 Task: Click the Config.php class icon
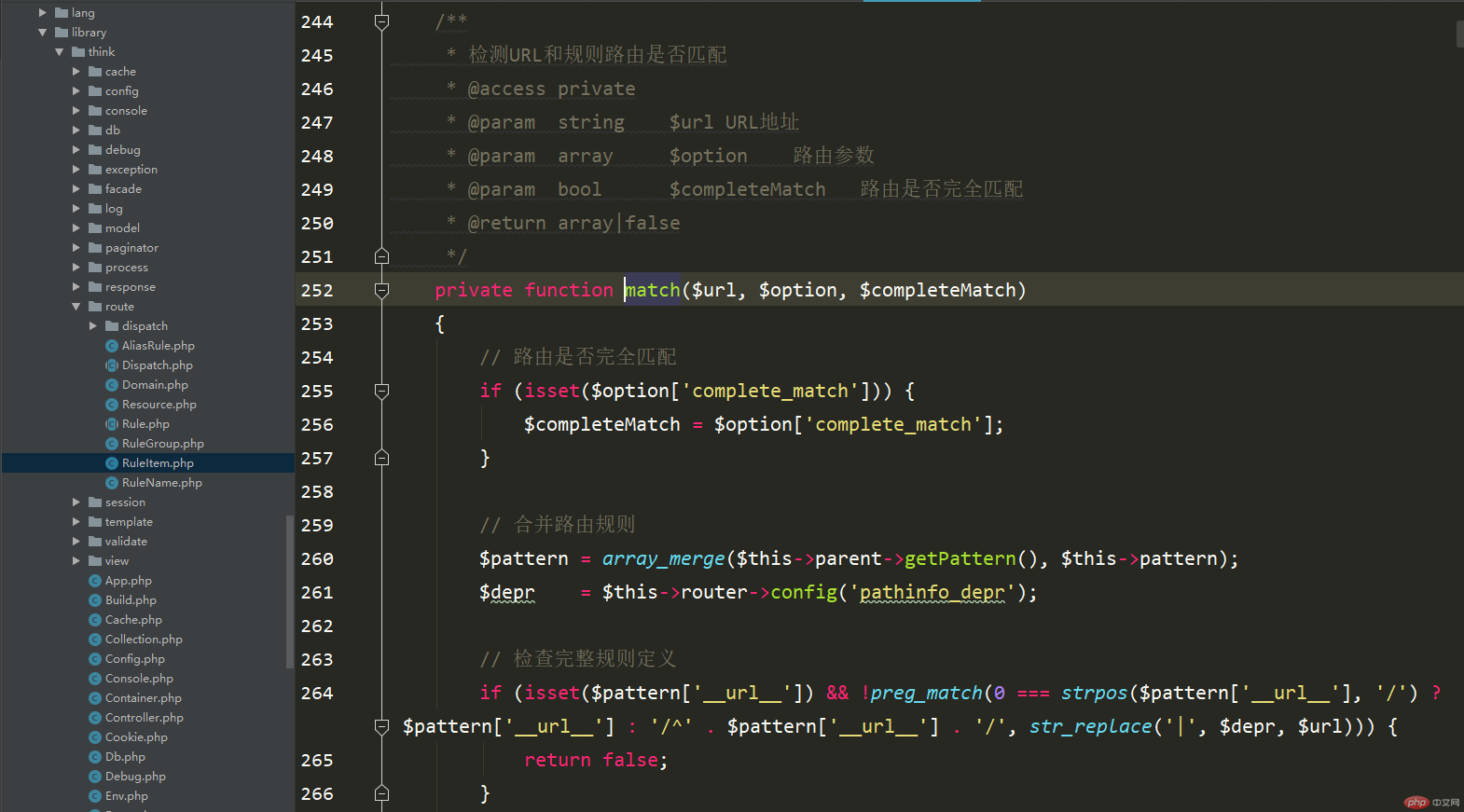95,659
